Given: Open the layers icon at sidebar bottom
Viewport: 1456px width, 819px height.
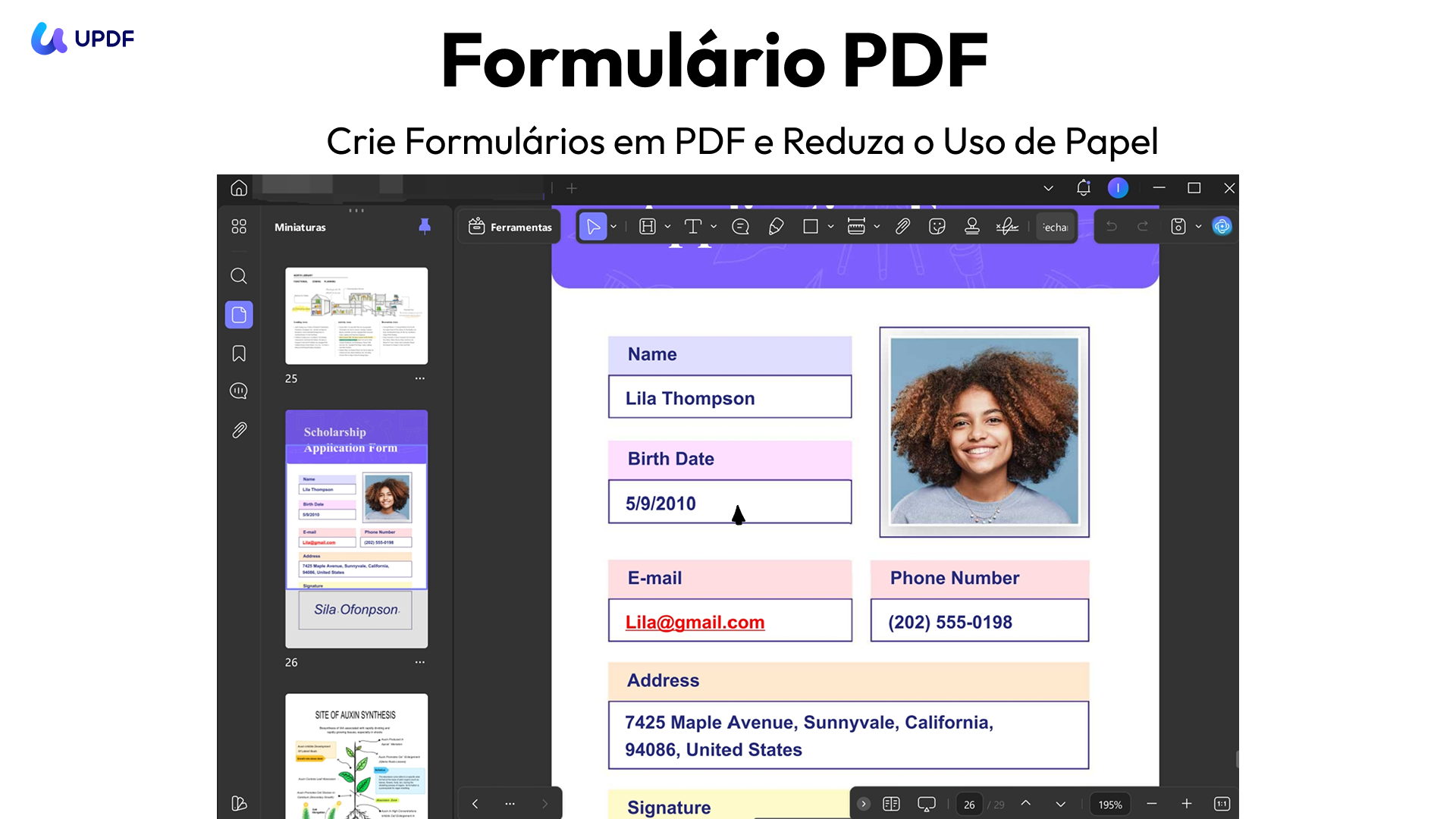Looking at the screenshot, I should (x=239, y=803).
